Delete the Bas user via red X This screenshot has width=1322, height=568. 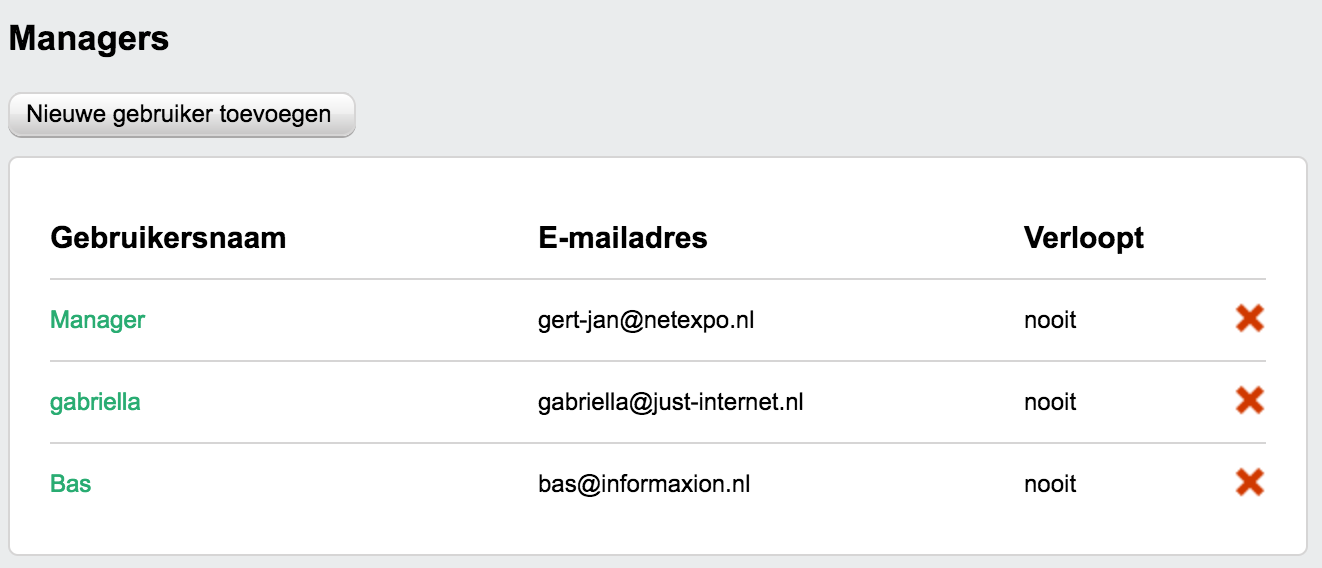pos(1250,483)
